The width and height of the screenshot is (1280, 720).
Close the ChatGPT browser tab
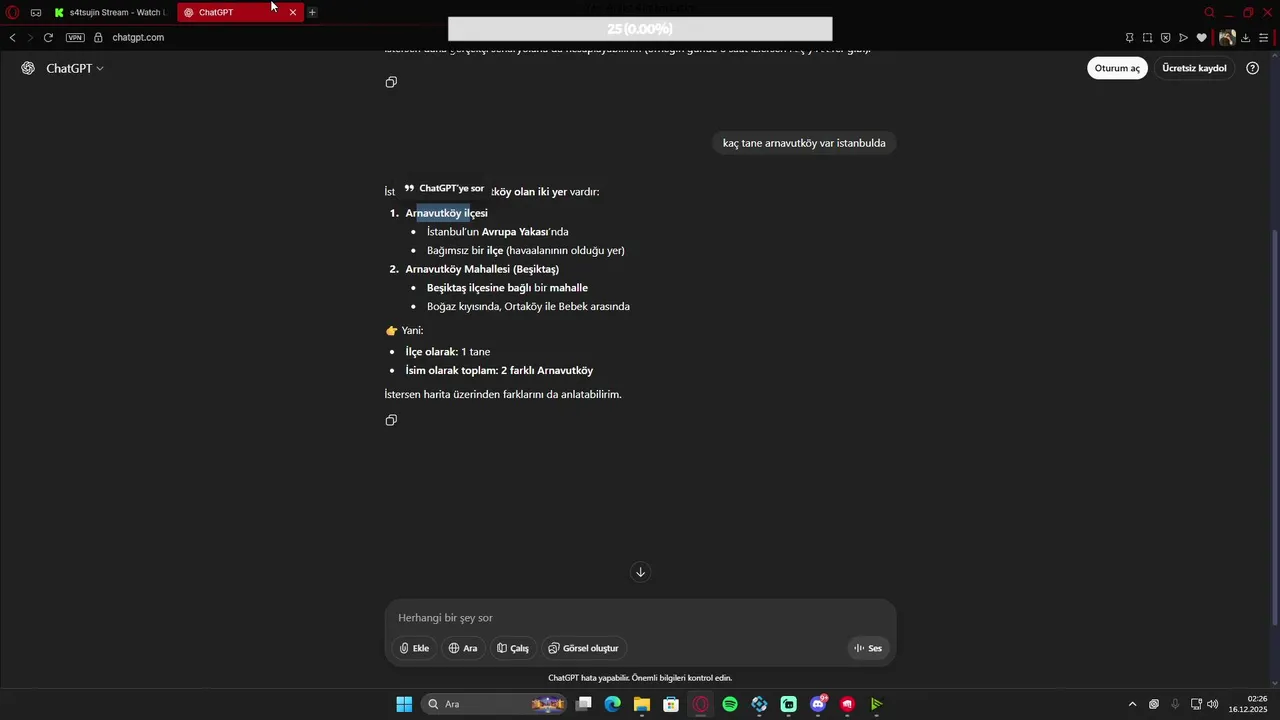(293, 12)
